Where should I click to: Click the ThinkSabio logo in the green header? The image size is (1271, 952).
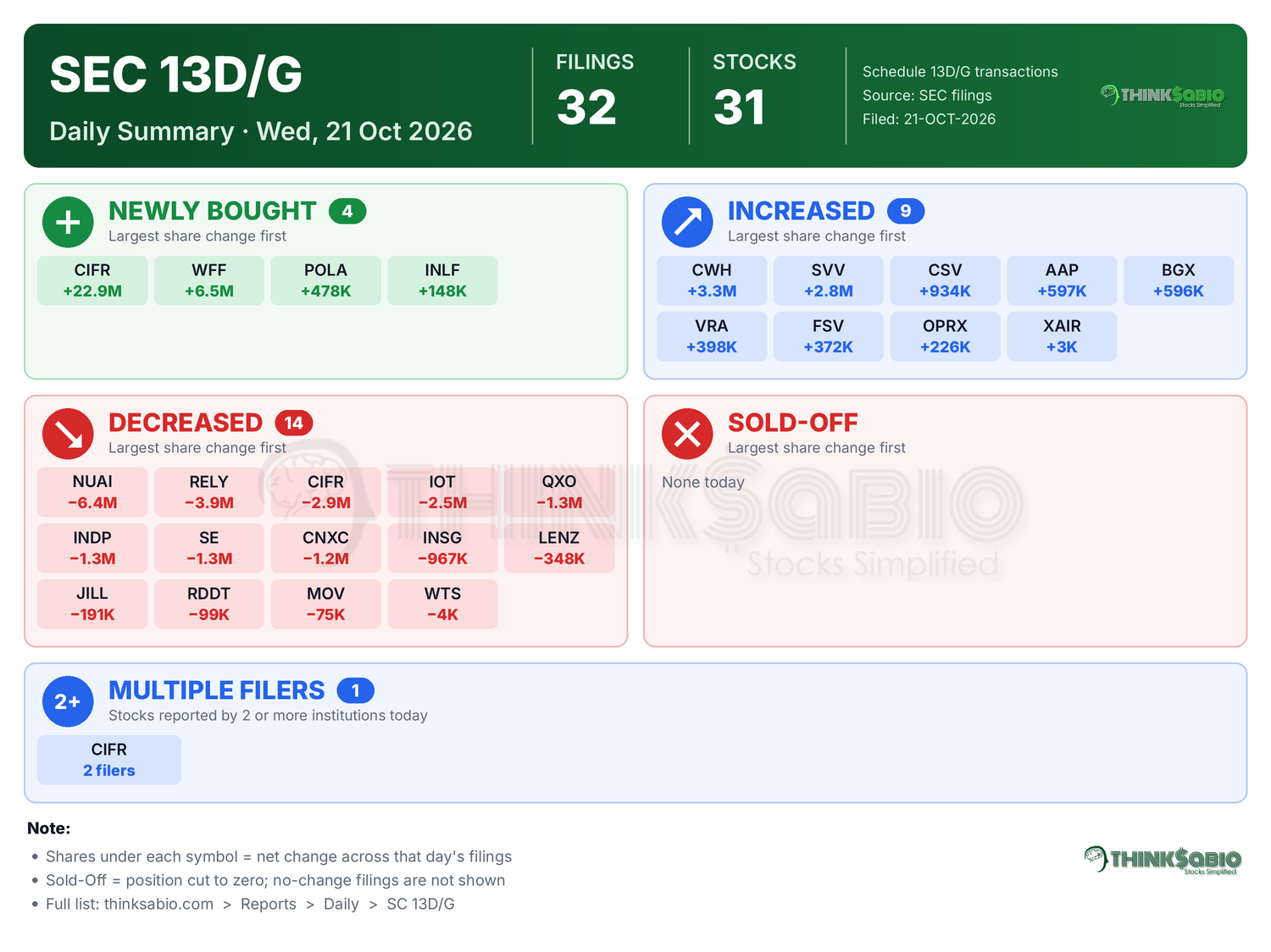(x=1163, y=96)
